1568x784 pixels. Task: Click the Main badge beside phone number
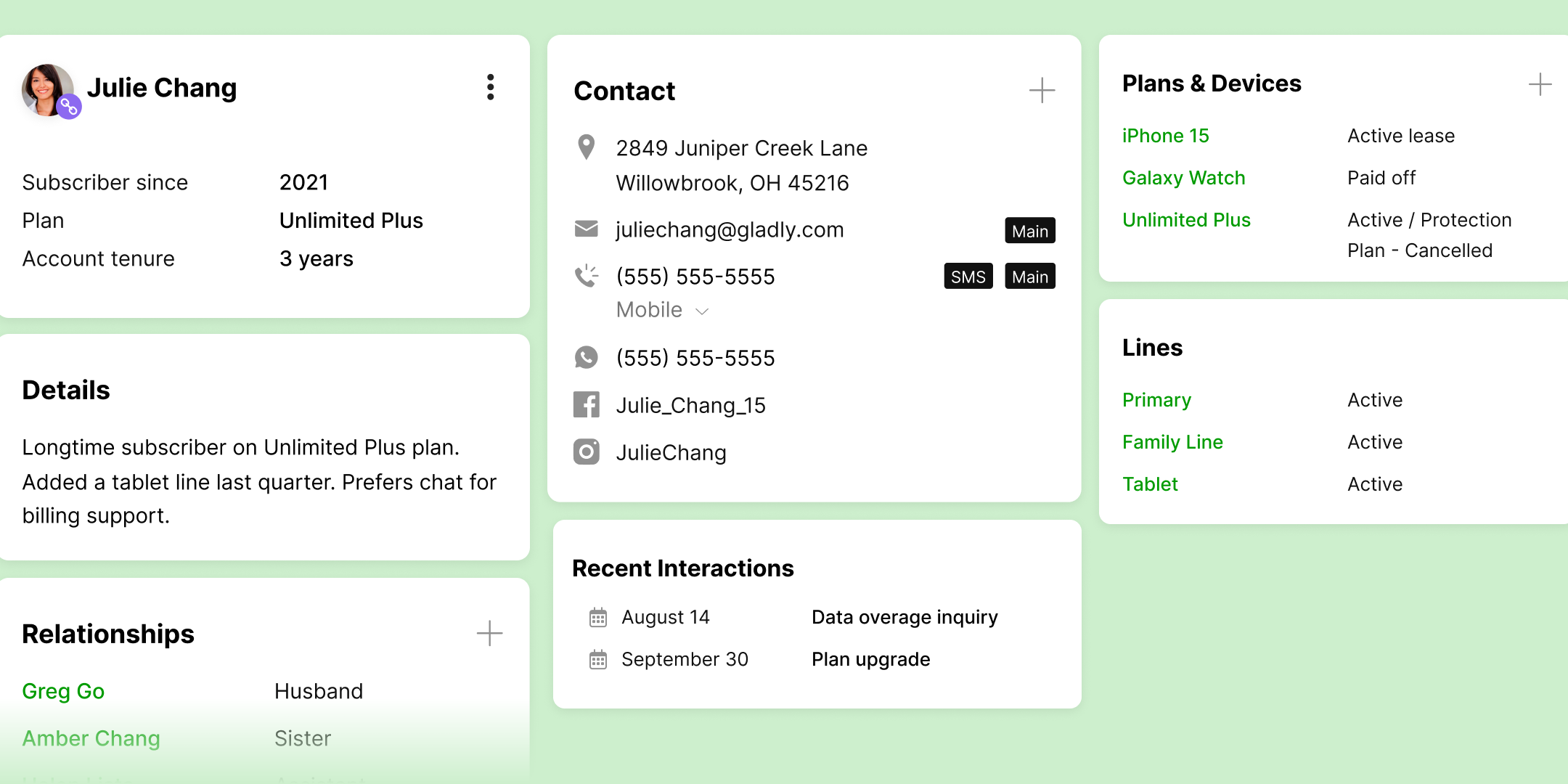click(1030, 277)
